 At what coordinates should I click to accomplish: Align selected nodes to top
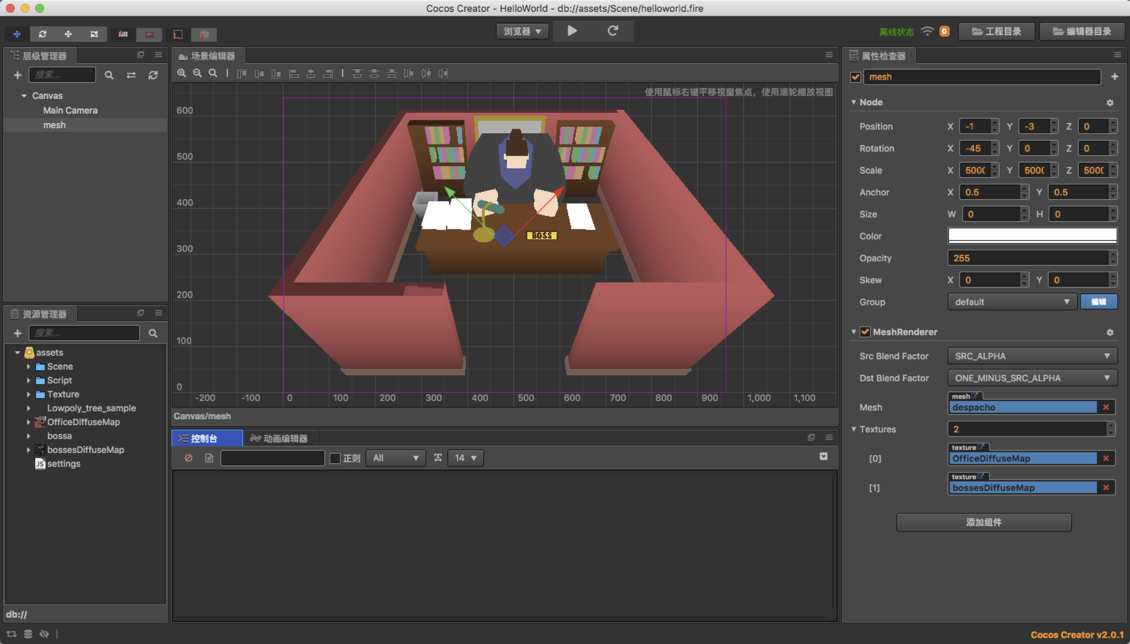click(241, 73)
